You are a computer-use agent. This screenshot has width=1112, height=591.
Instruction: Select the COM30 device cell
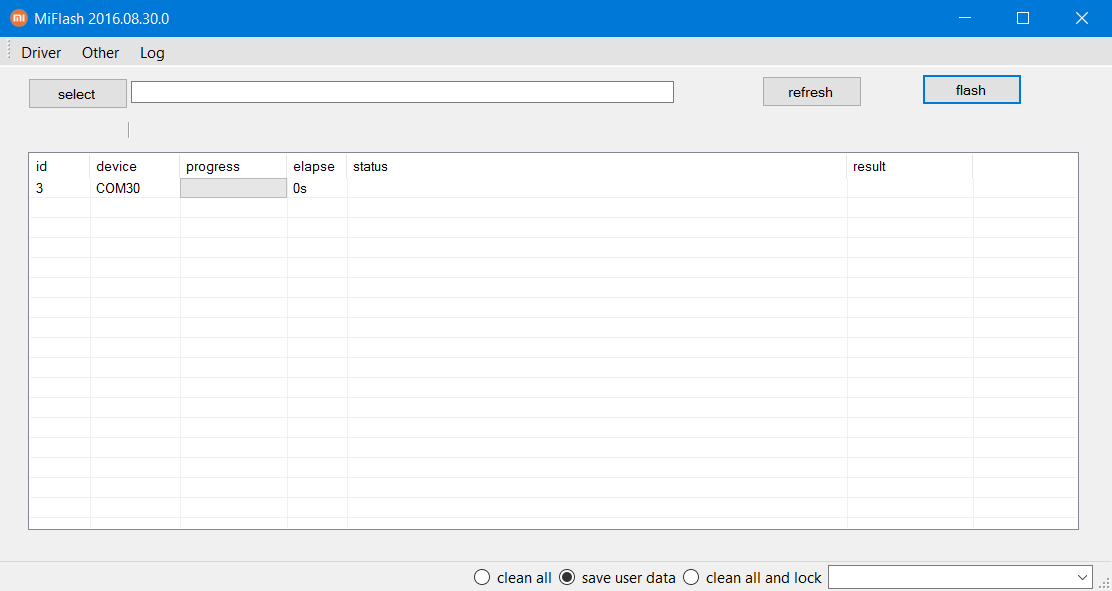pos(135,188)
